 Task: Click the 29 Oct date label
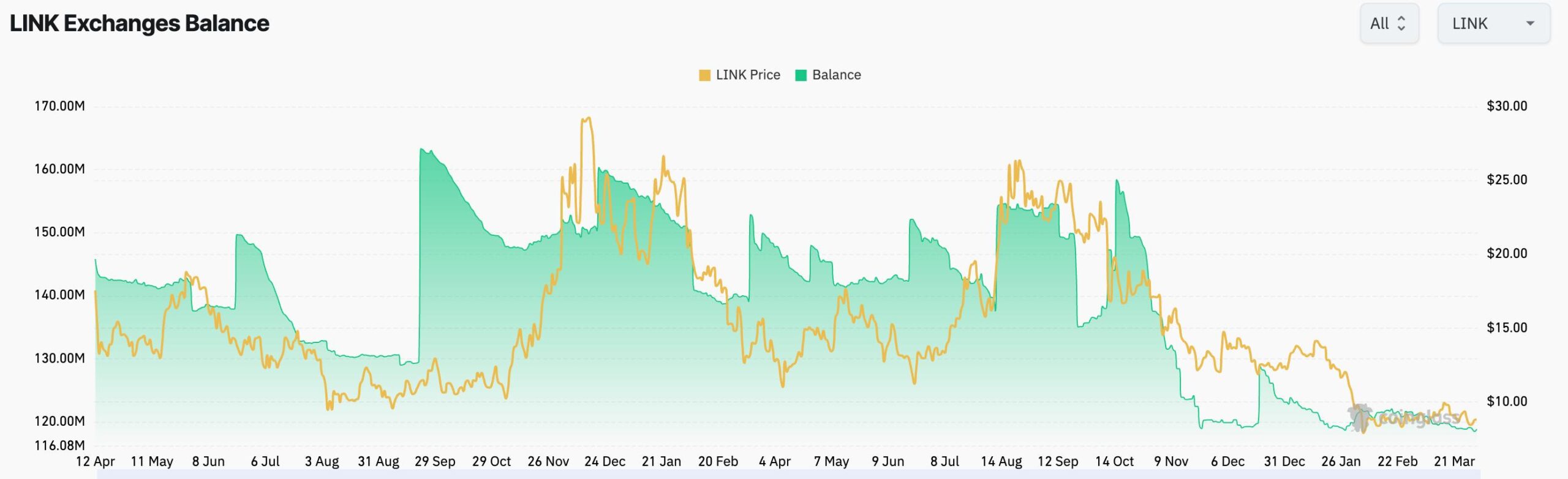(x=491, y=461)
